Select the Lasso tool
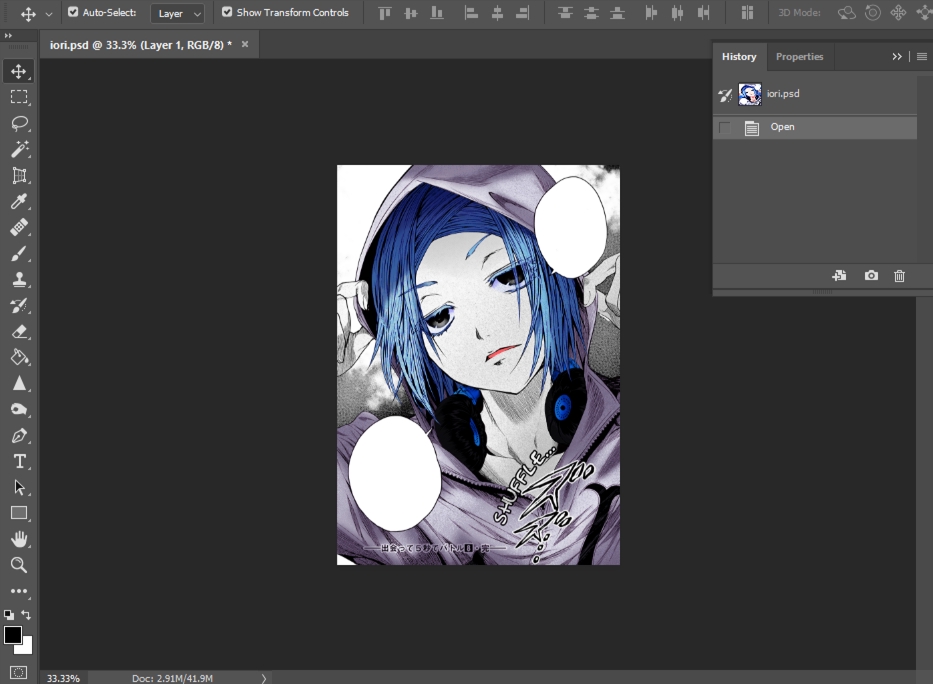 [19, 123]
